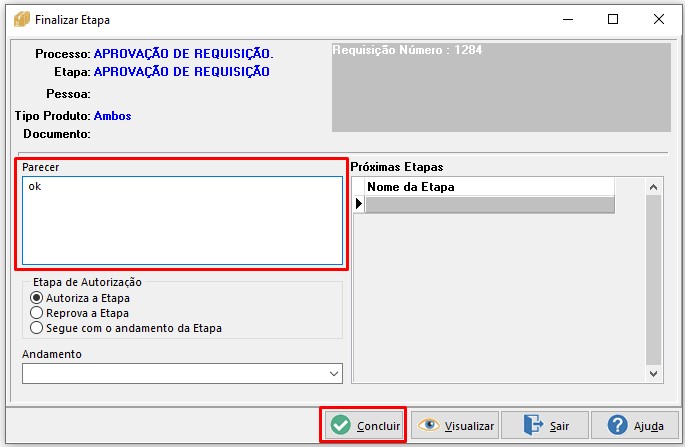Click the Processo value APROVAÇÃO DE REQUISIÇÃO.

pyautogui.click(x=183, y=53)
